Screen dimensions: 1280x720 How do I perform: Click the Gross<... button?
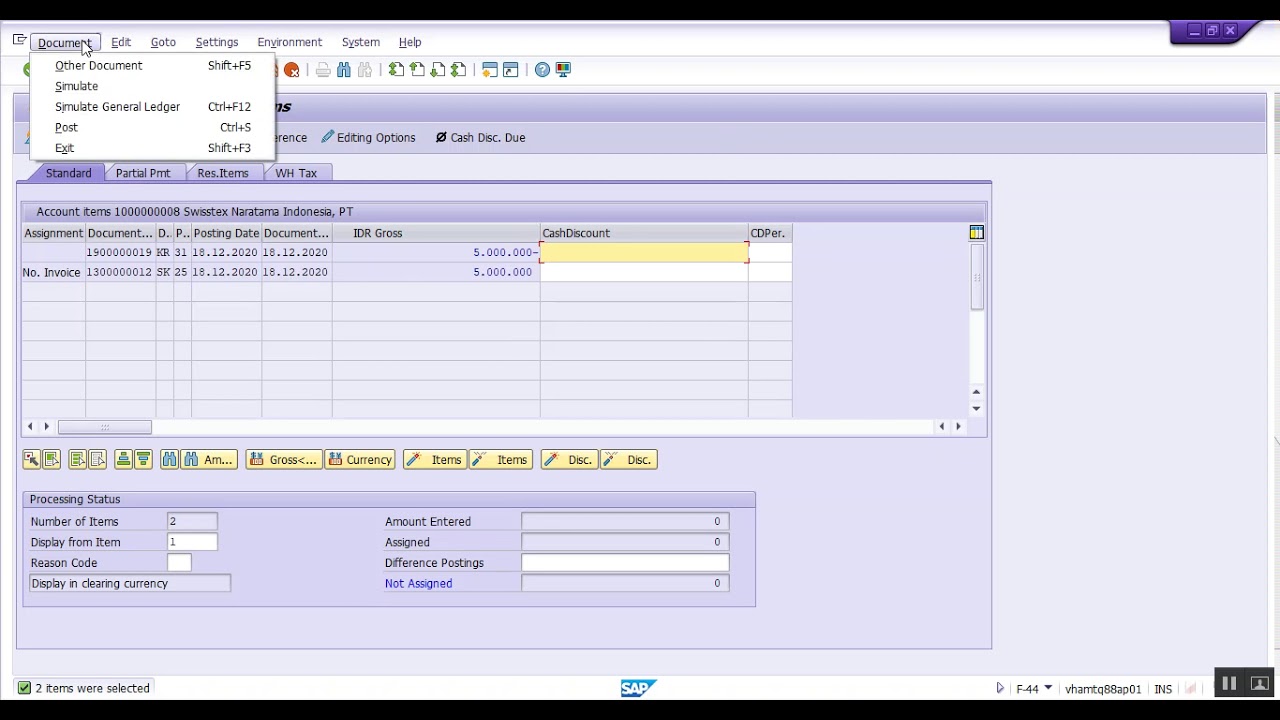pos(283,460)
